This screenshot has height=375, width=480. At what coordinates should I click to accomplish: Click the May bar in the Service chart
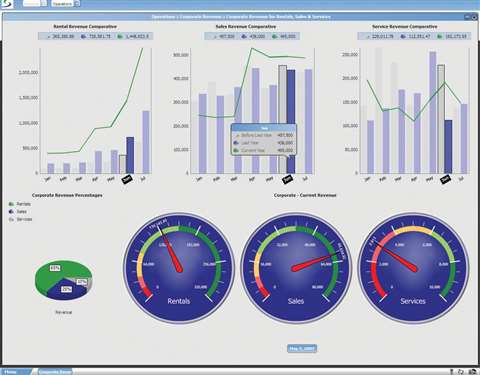(433, 112)
